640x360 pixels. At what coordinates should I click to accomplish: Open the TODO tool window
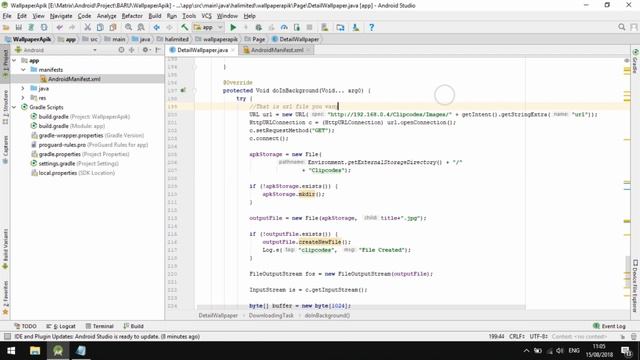[25, 326]
